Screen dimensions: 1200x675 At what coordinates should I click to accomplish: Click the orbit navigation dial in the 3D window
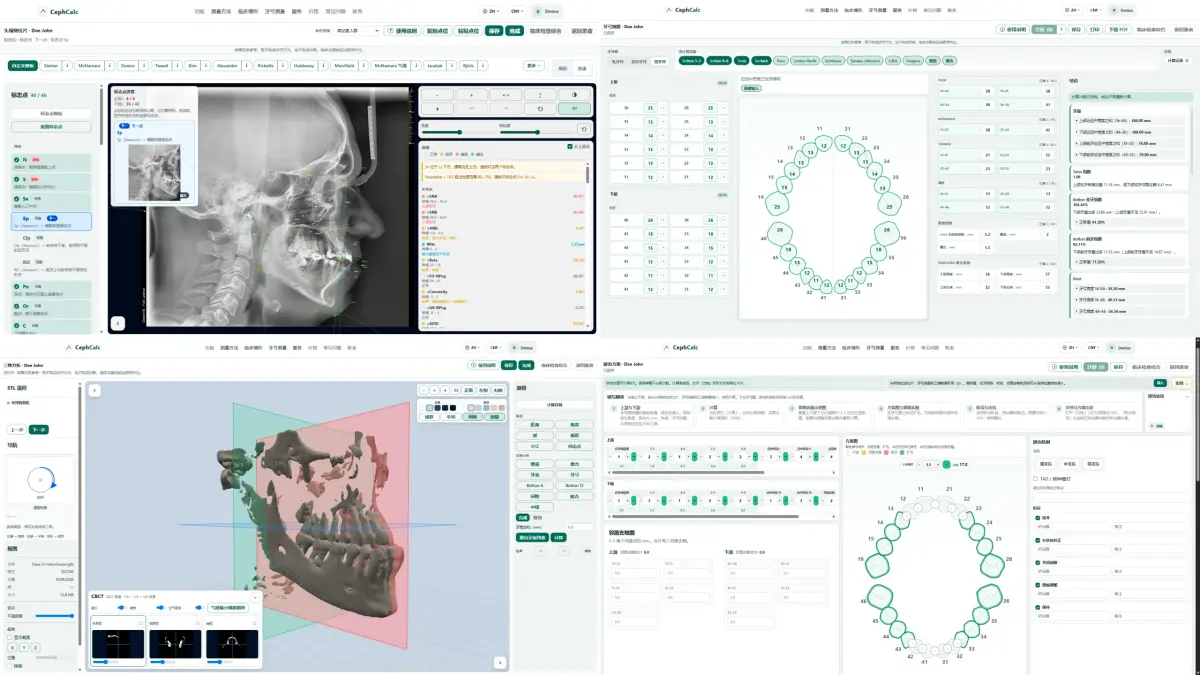click(x=40, y=482)
